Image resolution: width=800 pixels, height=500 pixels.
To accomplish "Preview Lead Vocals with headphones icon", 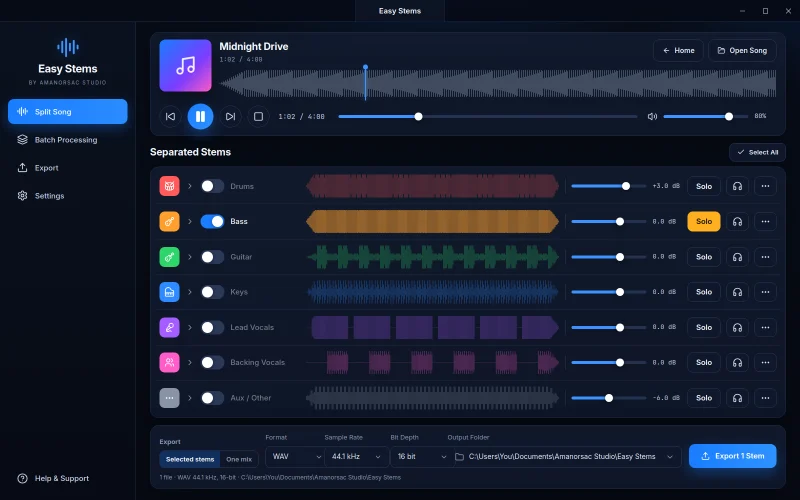I will click(737, 327).
